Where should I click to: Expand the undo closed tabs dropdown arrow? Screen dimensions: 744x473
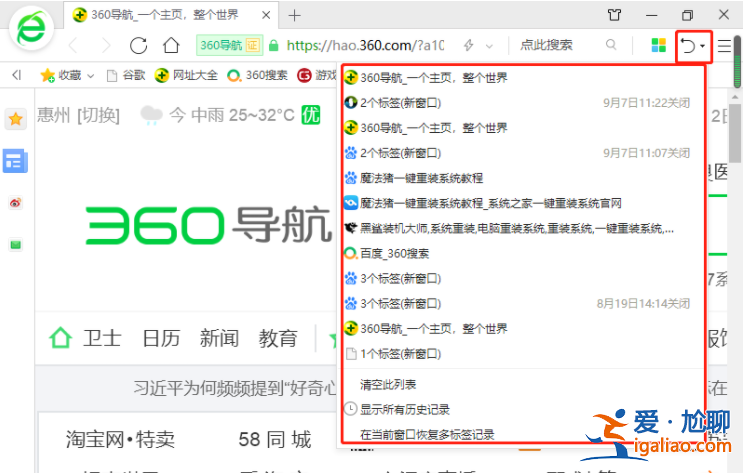703,46
